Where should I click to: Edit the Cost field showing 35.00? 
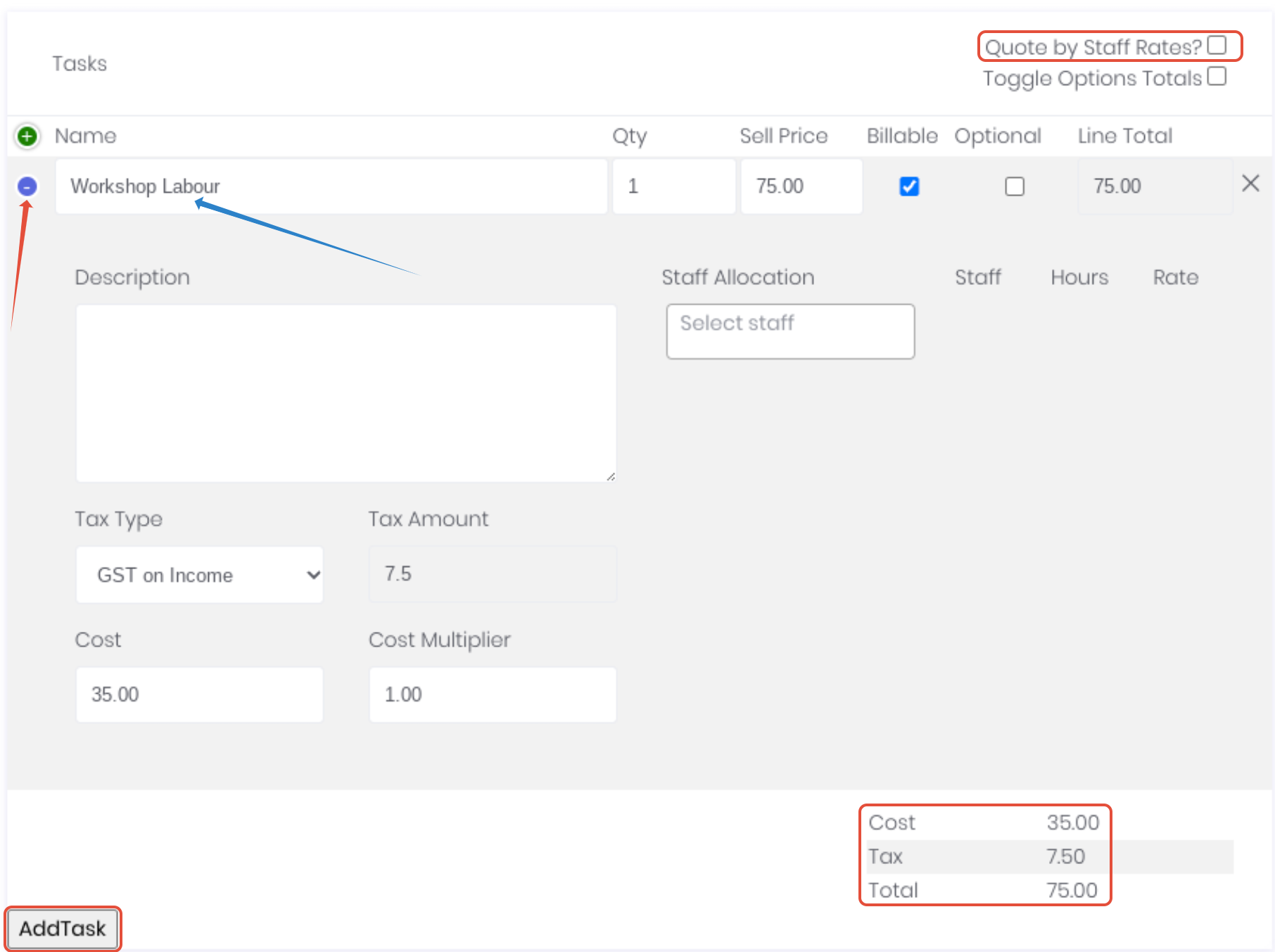[199, 694]
